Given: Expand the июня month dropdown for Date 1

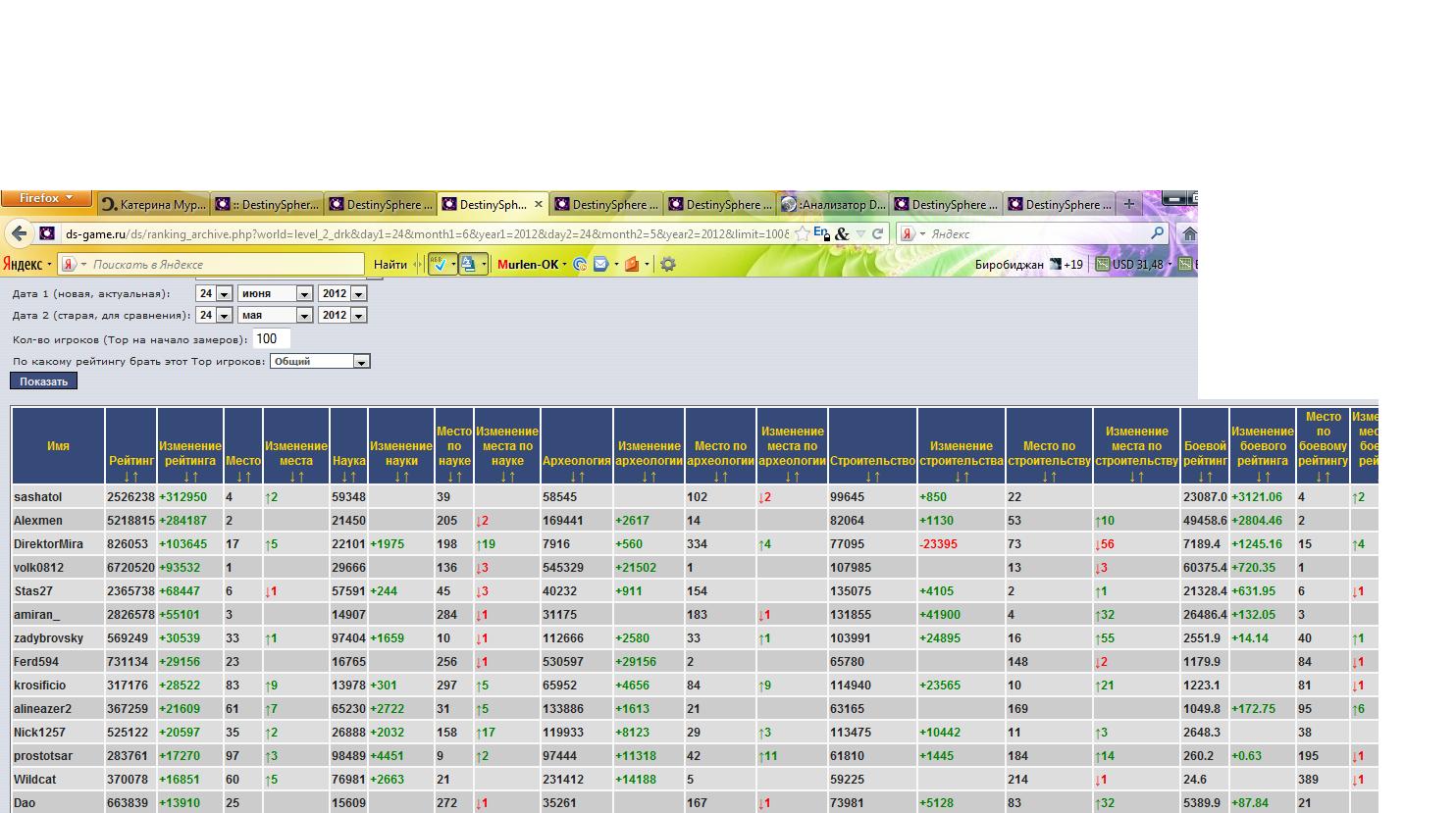Looking at the screenshot, I should [304, 294].
